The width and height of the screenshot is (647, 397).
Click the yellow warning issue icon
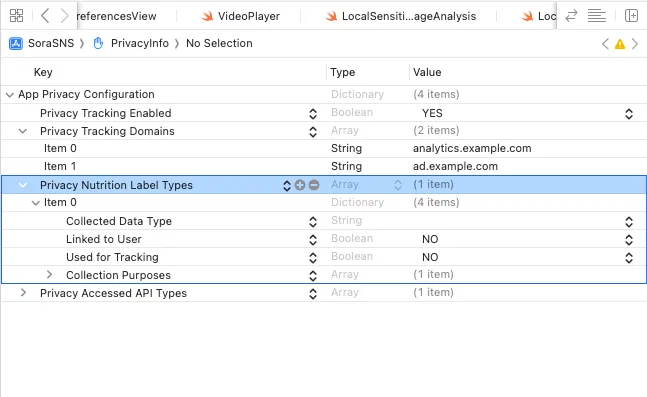[620, 44]
